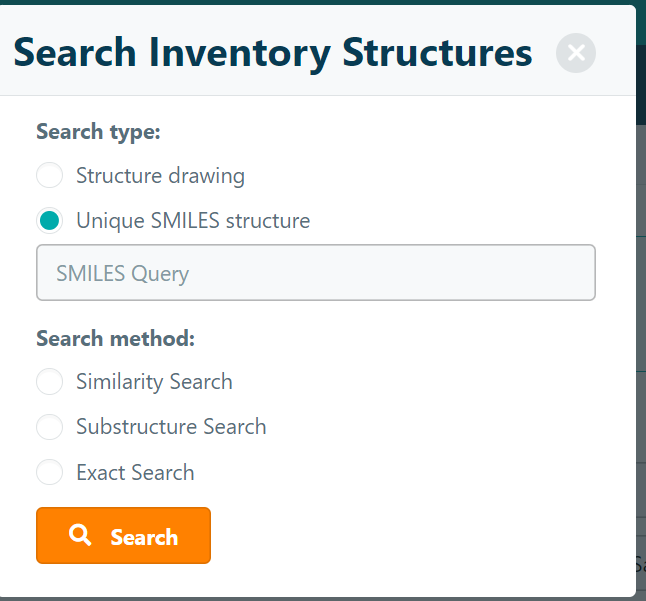Click the "Search type:" heading
The height and width of the screenshot is (601, 646).
pos(98,131)
